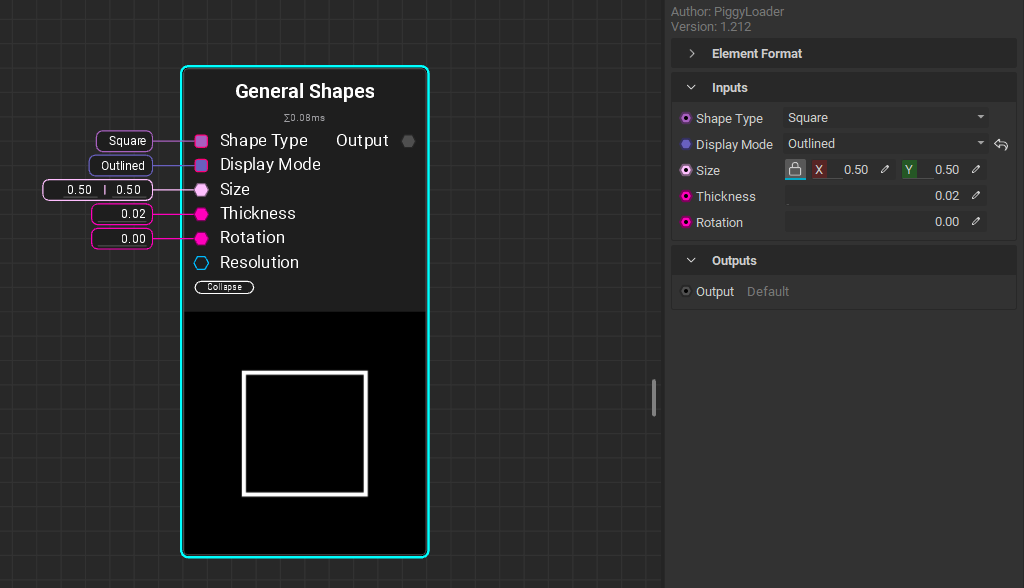Click the Size Y value field in the panel
Screen dimensions: 1024x588
tap(943, 170)
